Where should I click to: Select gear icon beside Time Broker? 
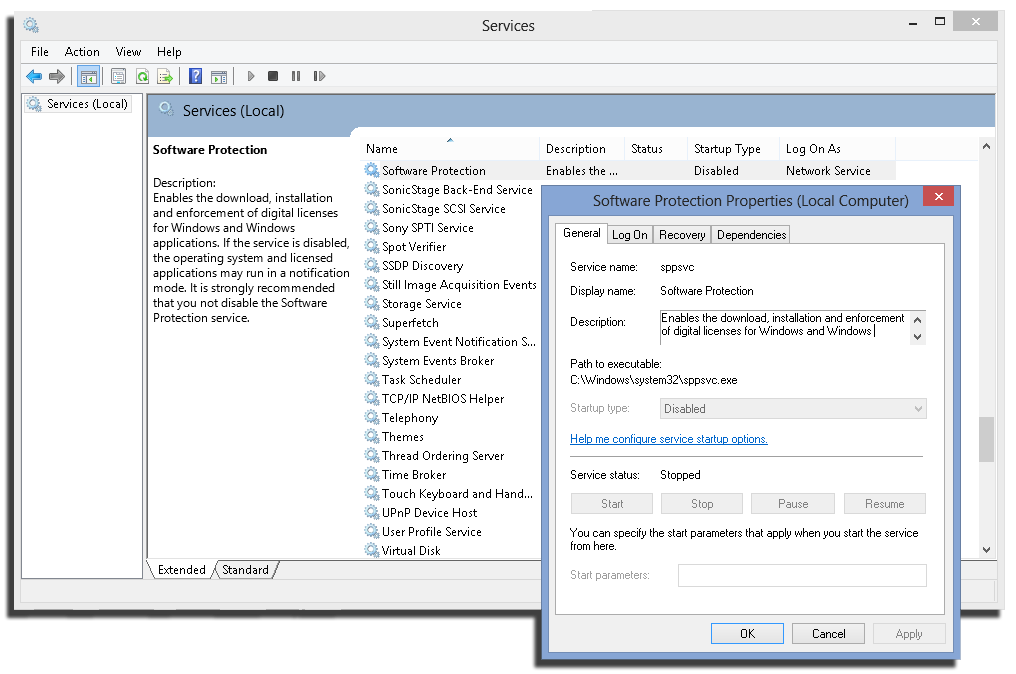tap(371, 474)
